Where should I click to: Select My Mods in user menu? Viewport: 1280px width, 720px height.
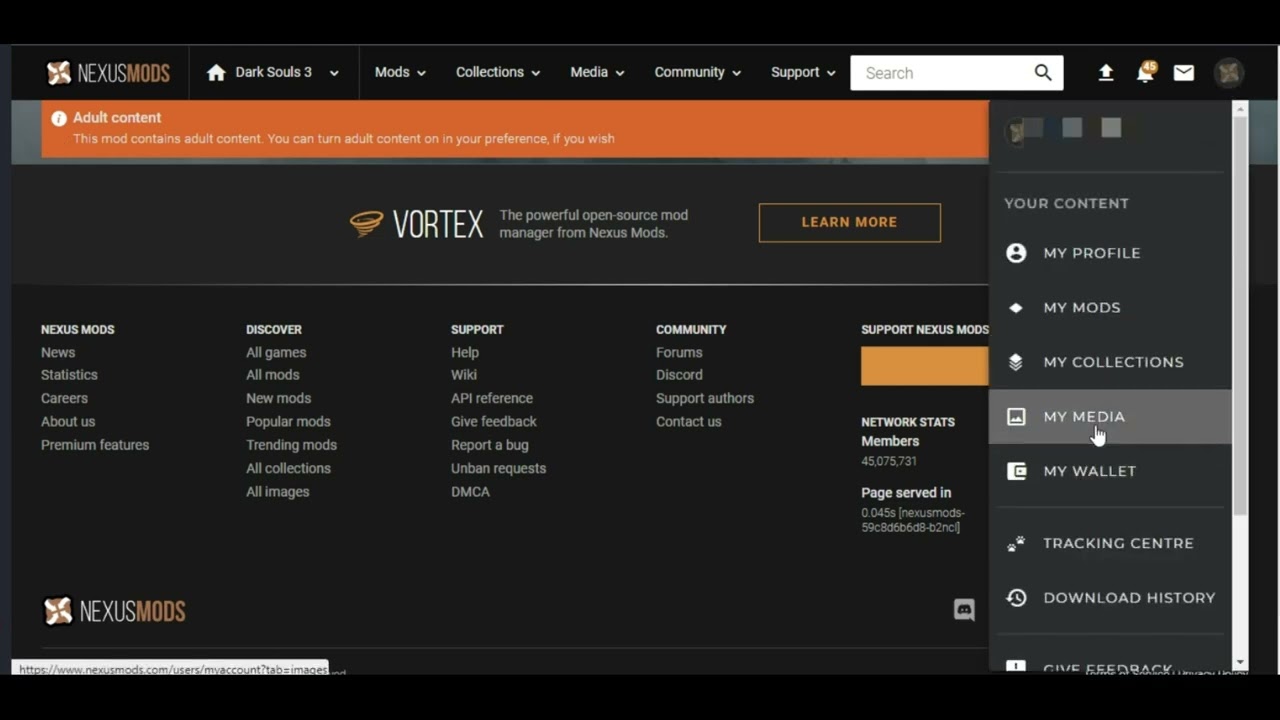coord(1110,308)
